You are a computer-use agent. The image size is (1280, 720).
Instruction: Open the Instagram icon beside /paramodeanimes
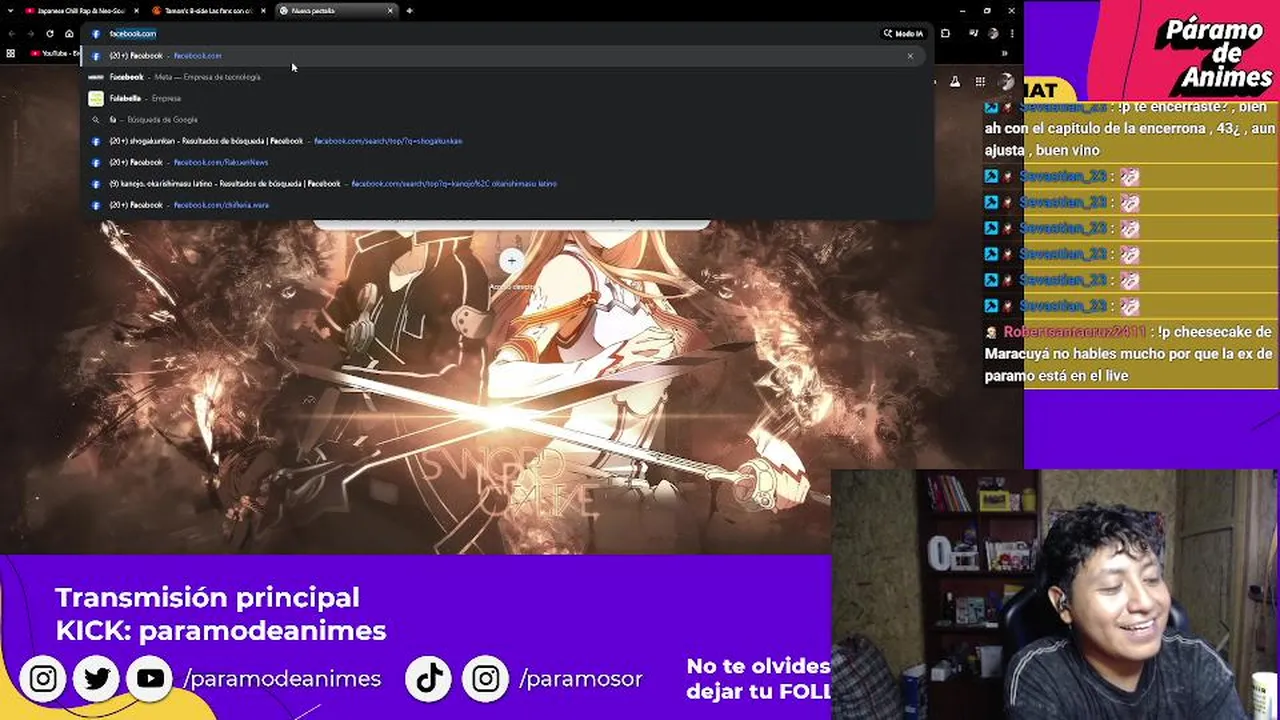tap(43, 679)
